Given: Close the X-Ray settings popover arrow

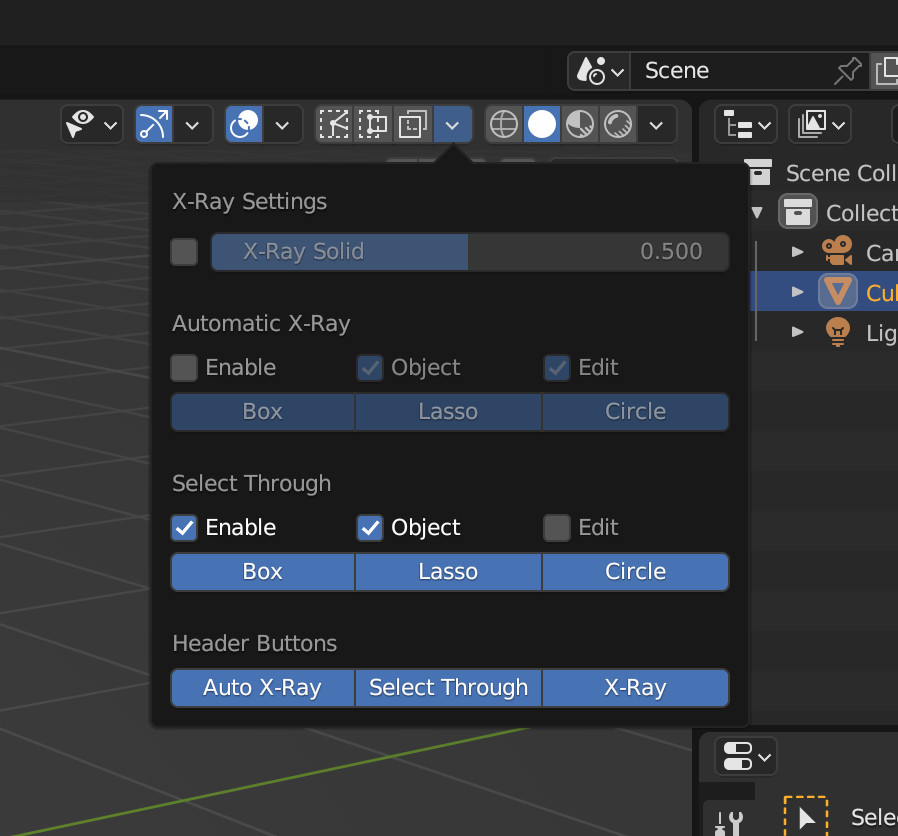Looking at the screenshot, I should click(x=452, y=125).
